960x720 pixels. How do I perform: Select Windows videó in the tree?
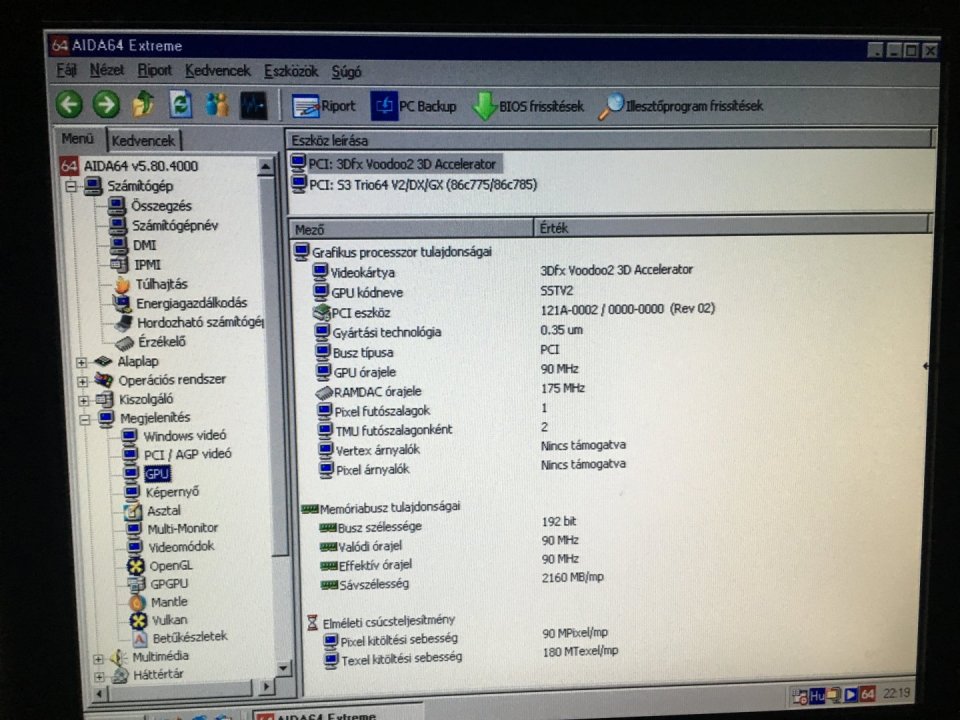tap(174, 435)
